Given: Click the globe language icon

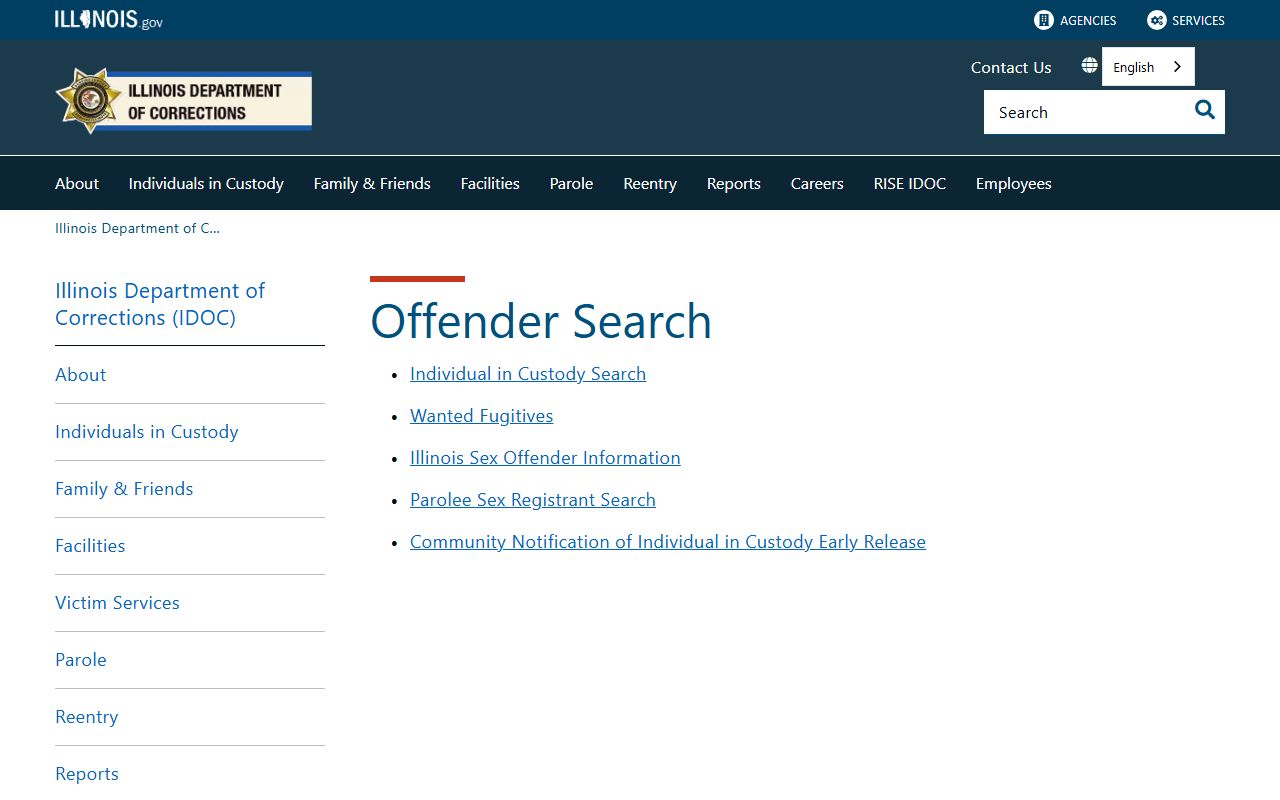Looking at the screenshot, I should pyautogui.click(x=1090, y=66).
